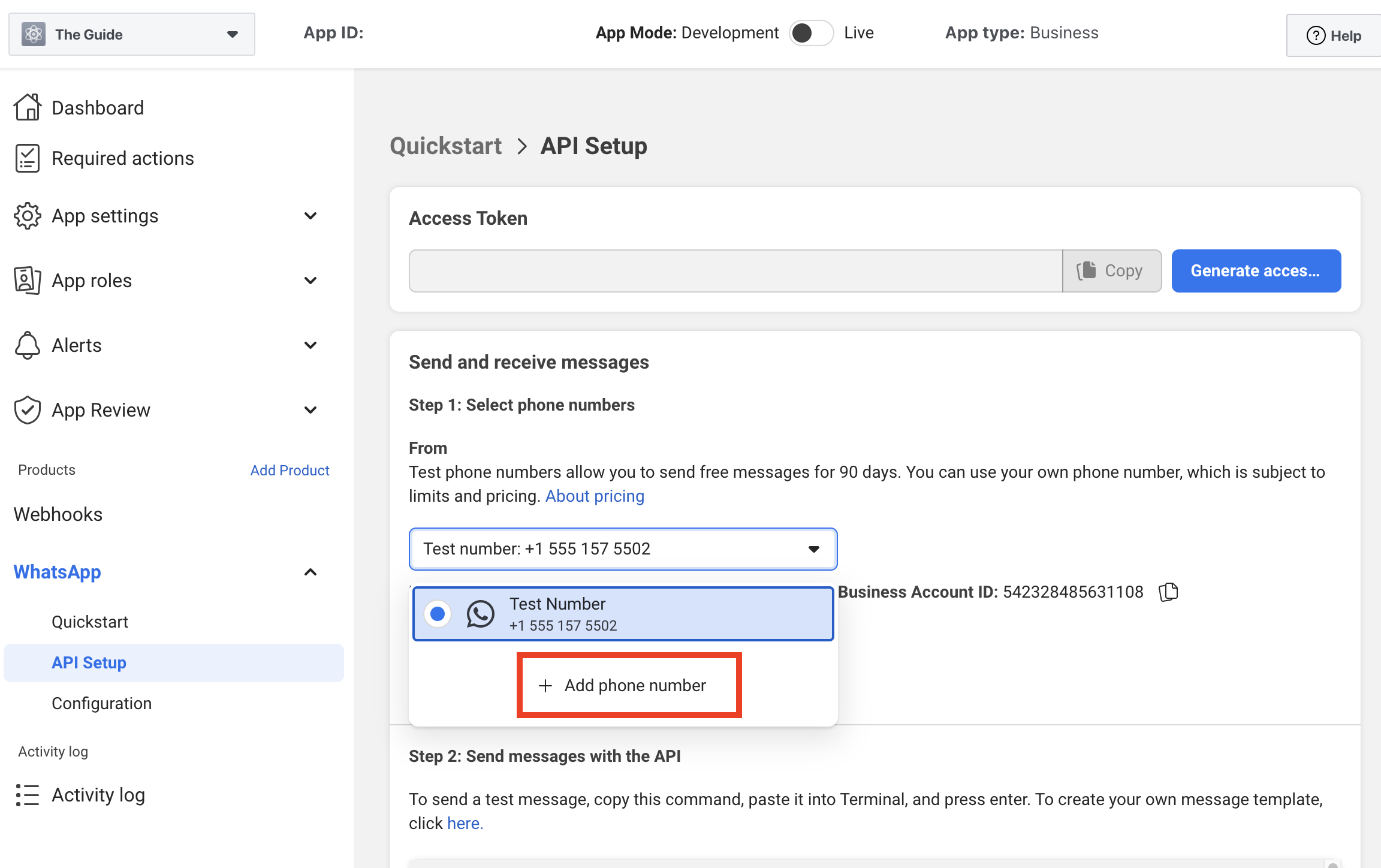Click the Help button
This screenshot has height=868, width=1381.
coord(1334,35)
